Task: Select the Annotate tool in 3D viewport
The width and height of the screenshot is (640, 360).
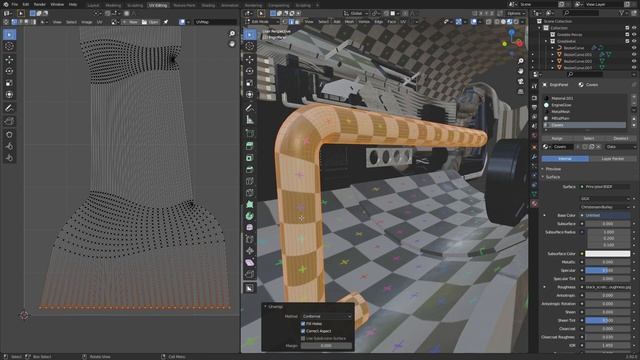Action: pyautogui.click(x=249, y=108)
